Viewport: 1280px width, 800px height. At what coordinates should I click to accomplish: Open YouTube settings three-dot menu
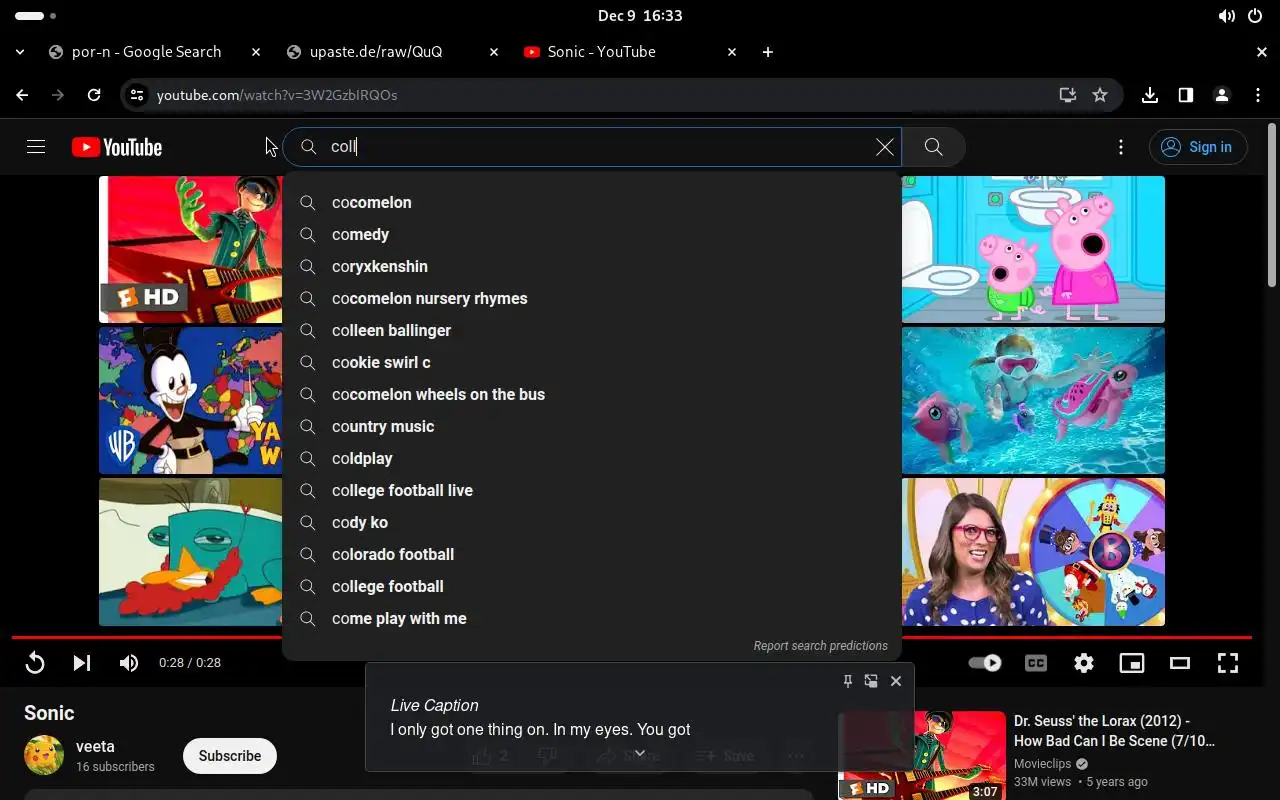pos(1121,147)
